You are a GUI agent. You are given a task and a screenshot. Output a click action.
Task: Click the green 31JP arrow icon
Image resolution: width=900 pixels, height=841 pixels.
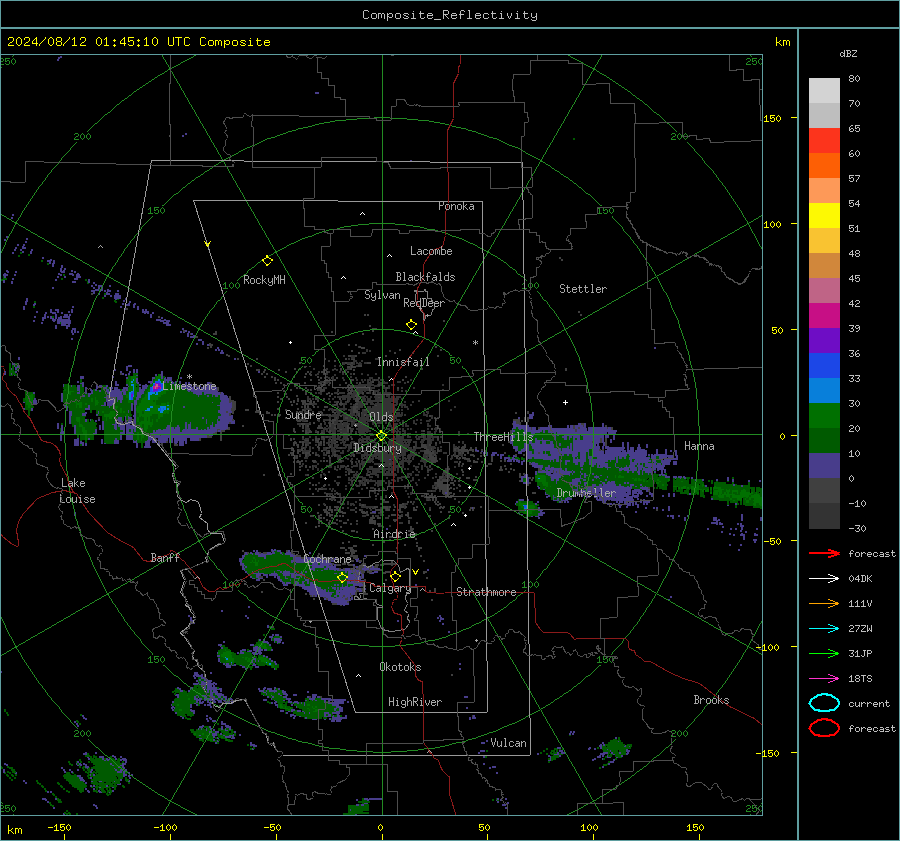(x=824, y=653)
